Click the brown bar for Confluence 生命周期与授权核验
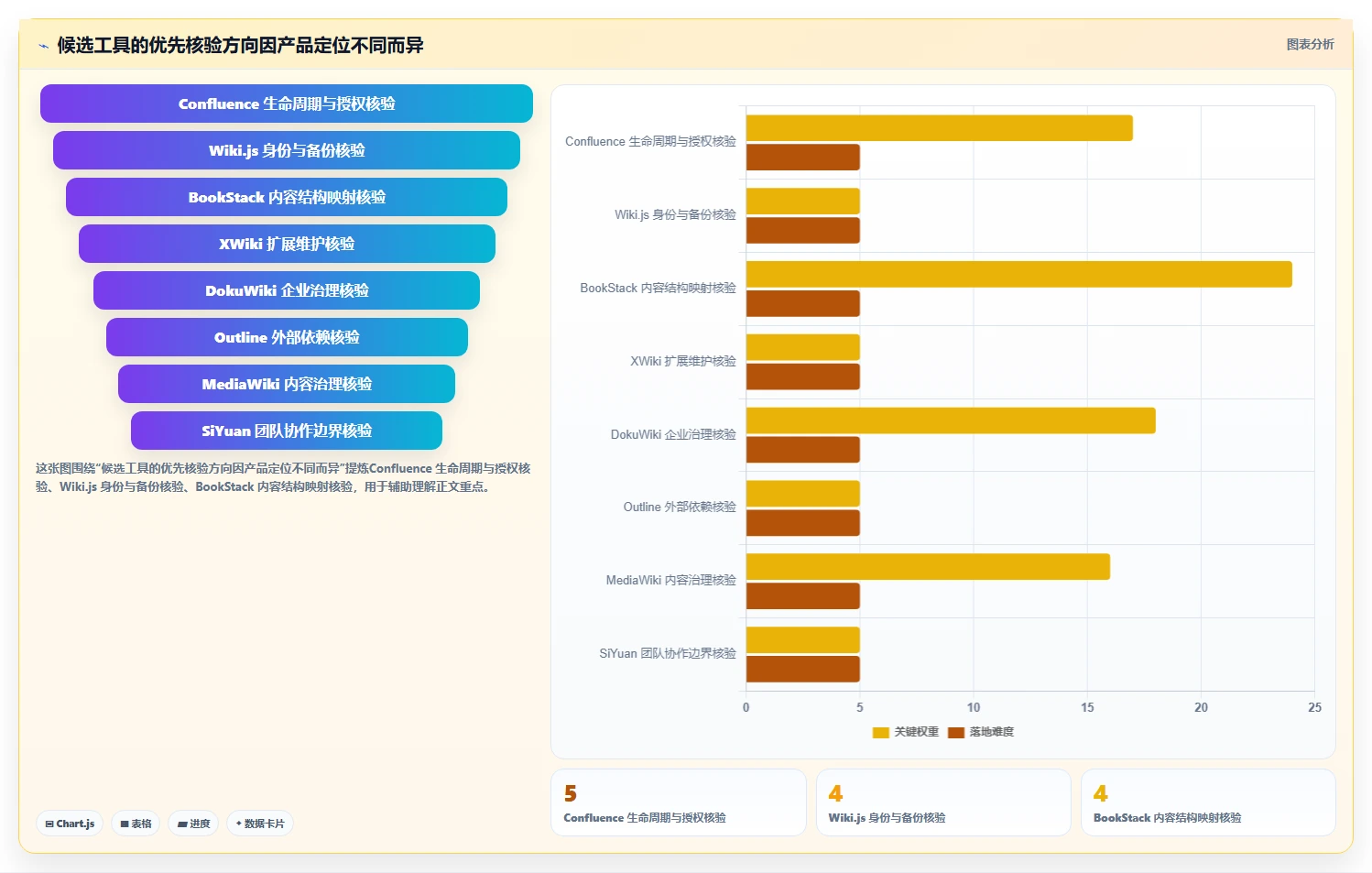The image size is (1372, 873). pyautogui.click(x=802, y=158)
